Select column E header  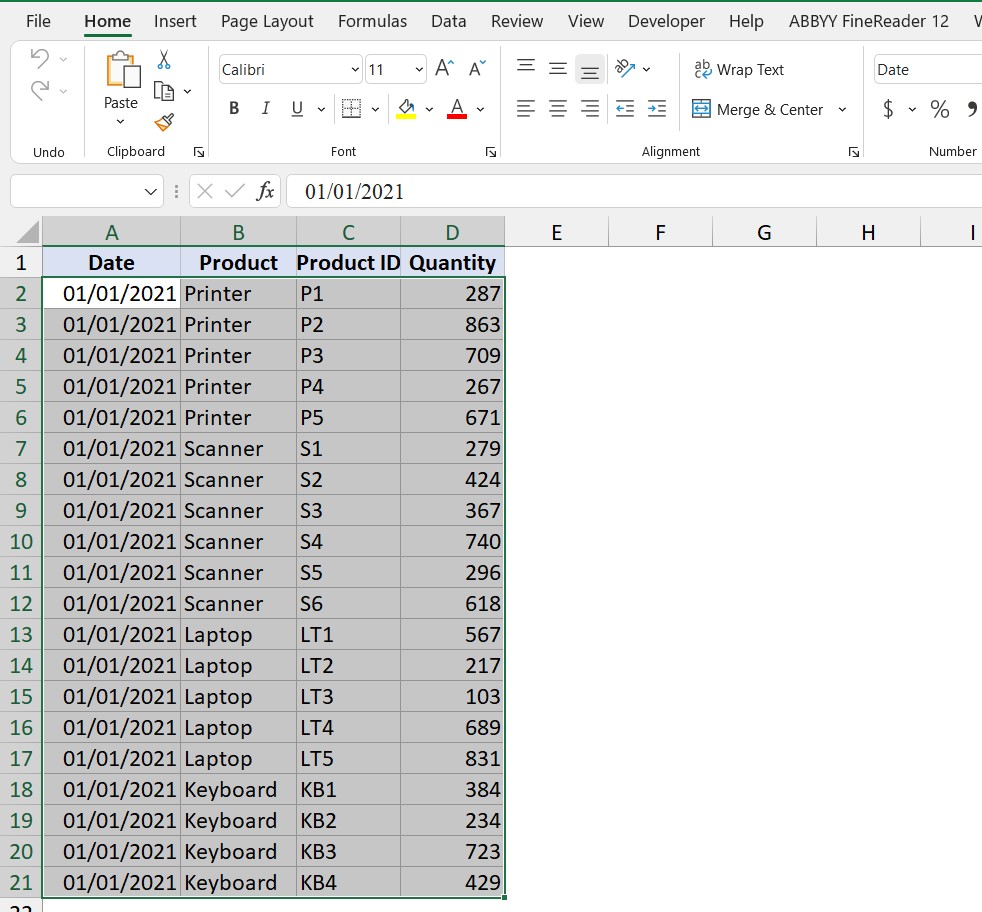556,233
